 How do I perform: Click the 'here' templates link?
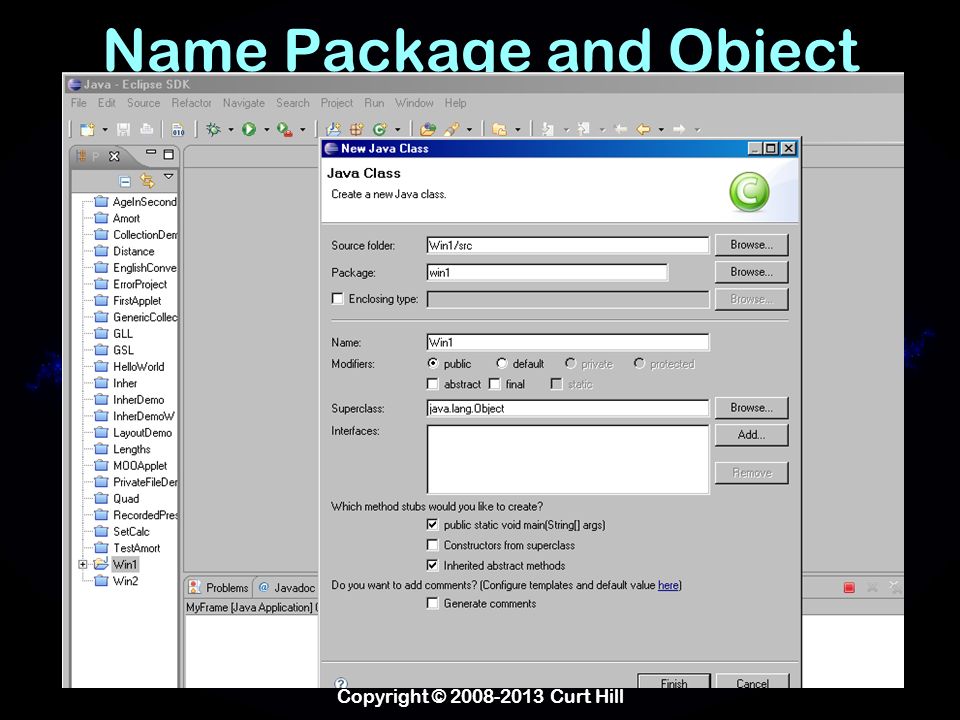tap(668, 585)
